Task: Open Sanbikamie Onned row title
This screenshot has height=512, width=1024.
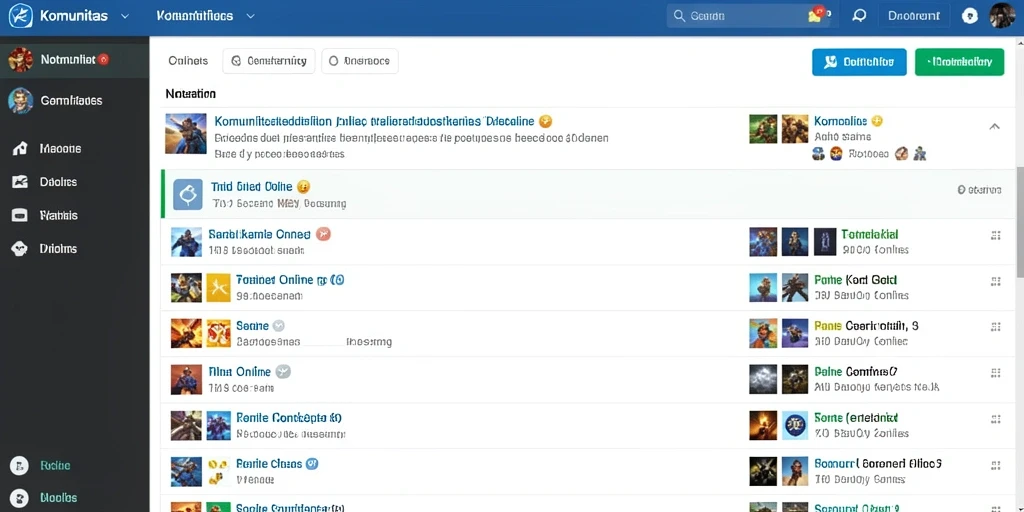Action: click(259, 234)
